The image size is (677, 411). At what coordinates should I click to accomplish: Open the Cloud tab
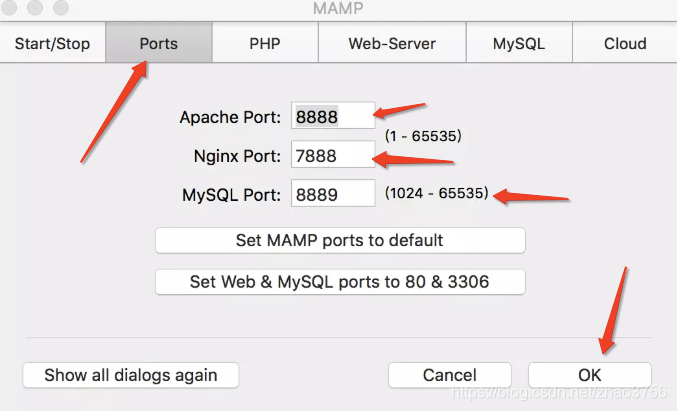[x=625, y=43]
